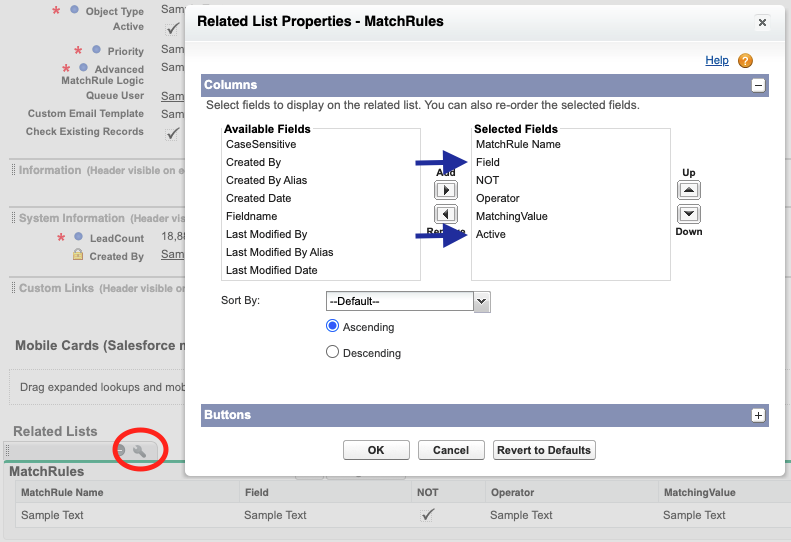Collapse the Columns section

tap(758, 85)
